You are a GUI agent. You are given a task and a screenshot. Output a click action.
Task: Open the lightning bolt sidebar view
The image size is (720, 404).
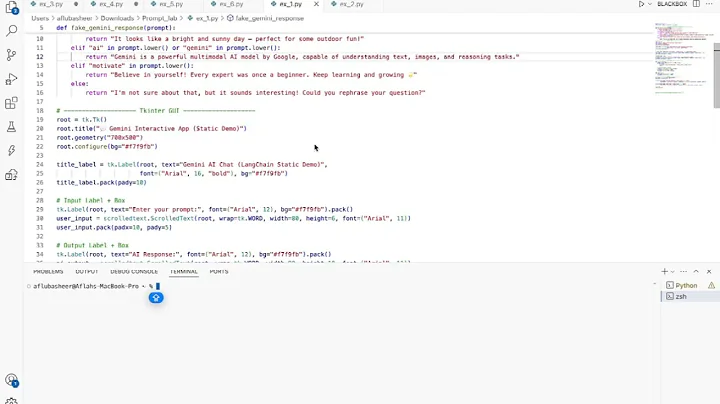click(11, 151)
